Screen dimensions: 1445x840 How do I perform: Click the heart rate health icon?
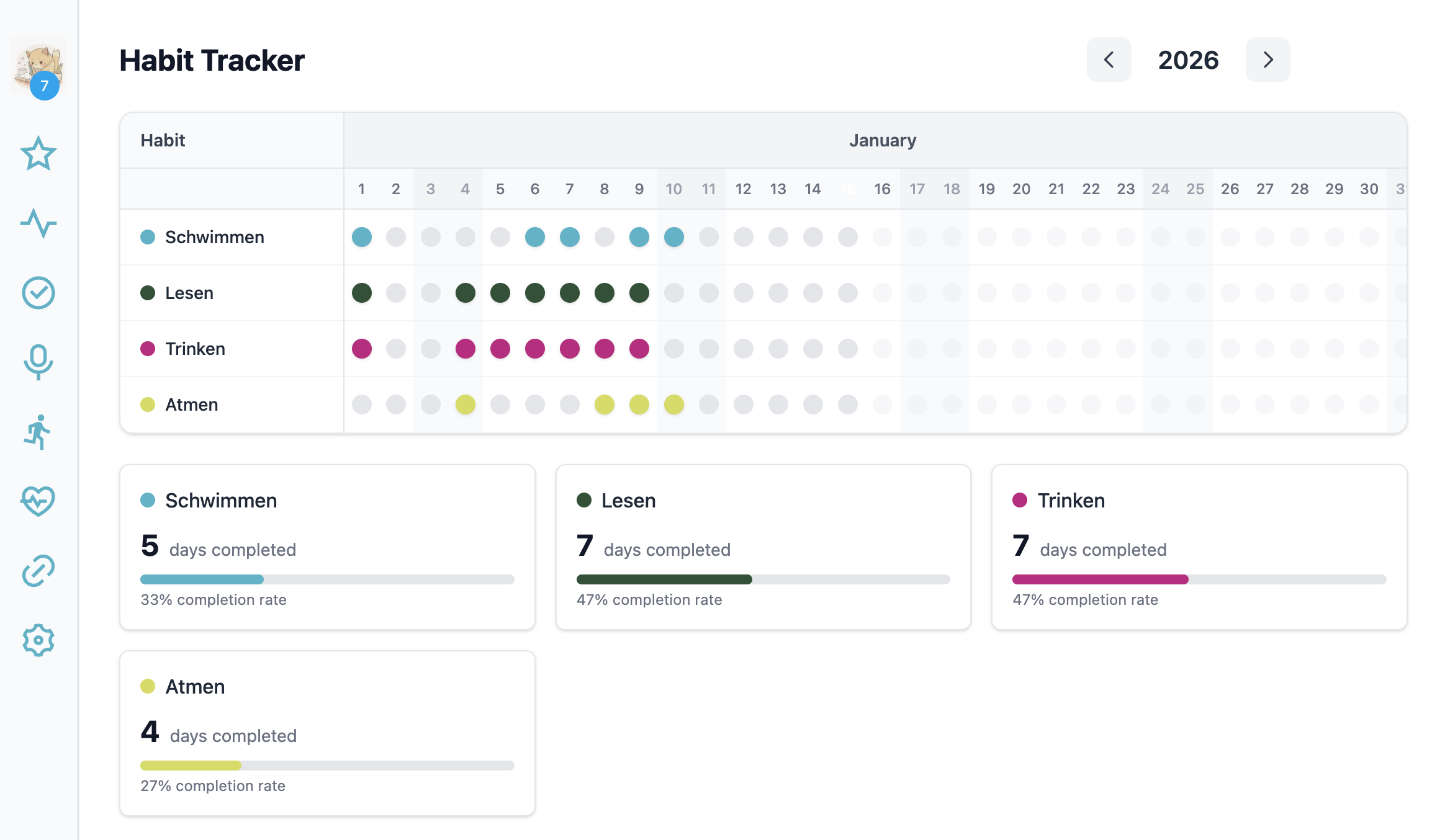point(38,501)
